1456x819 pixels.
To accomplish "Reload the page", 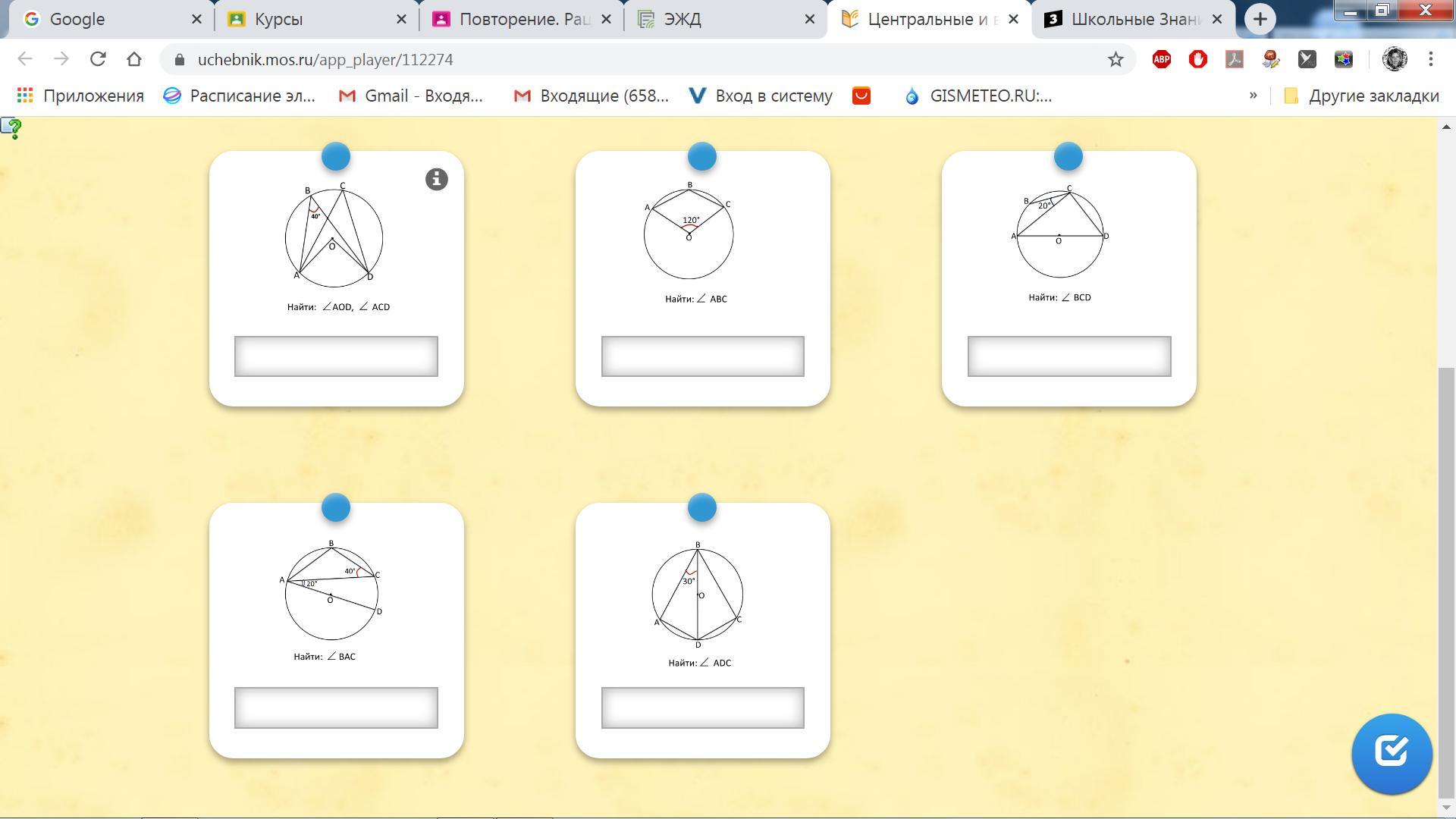I will [x=97, y=59].
